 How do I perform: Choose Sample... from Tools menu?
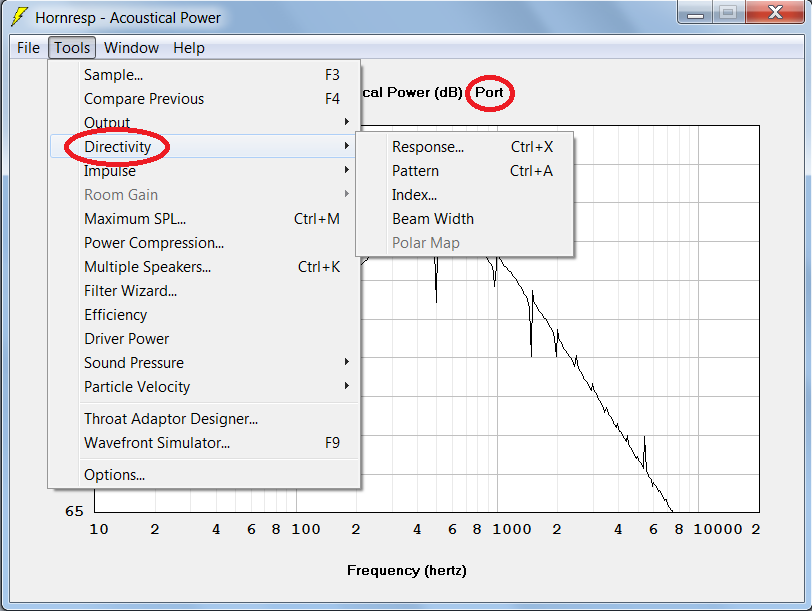tap(205, 75)
